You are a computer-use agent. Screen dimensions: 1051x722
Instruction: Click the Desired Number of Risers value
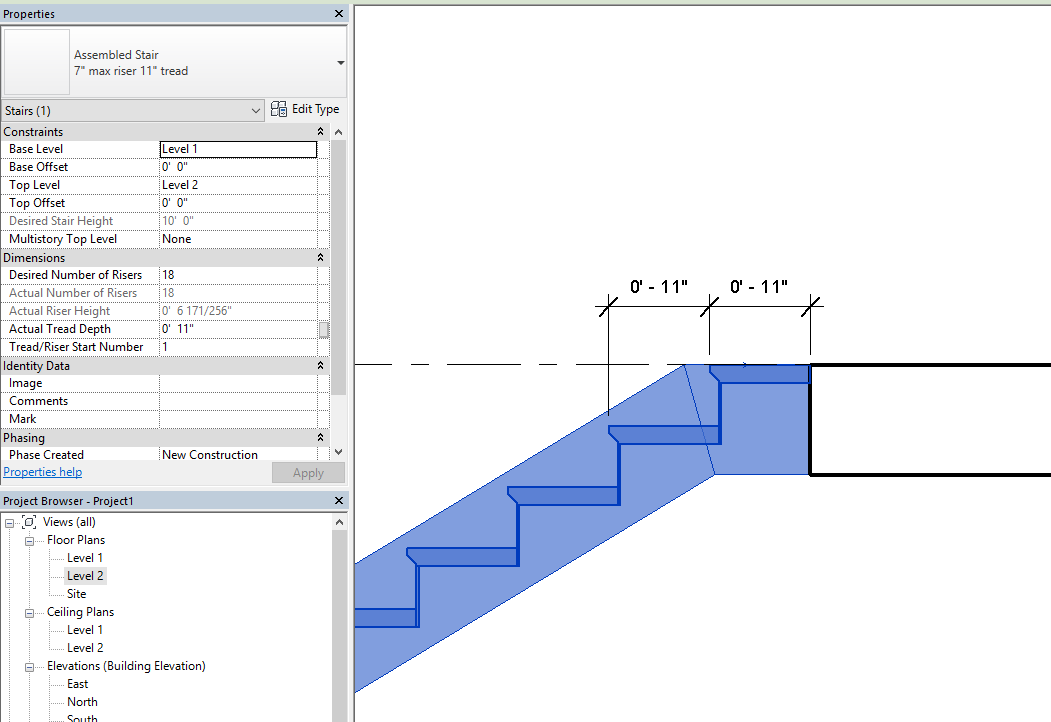pyautogui.click(x=238, y=275)
